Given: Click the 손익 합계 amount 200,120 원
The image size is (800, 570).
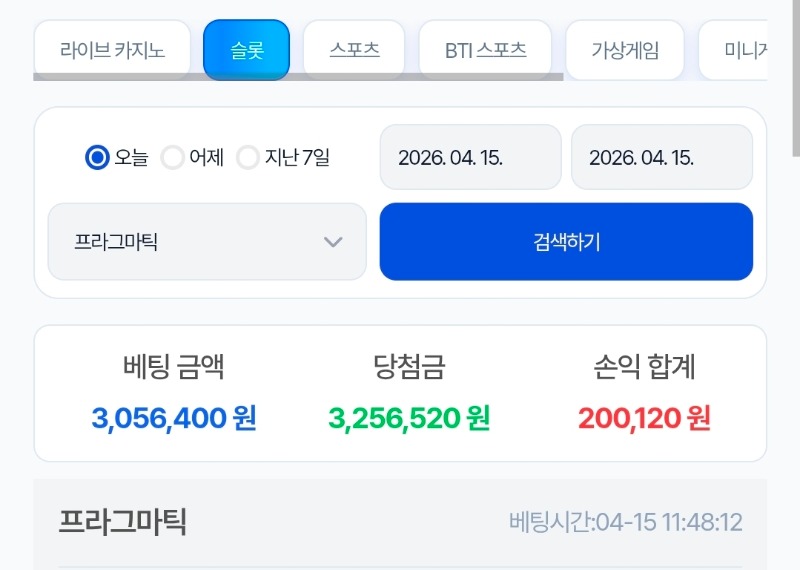Looking at the screenshot, I should pyautogui.click(x=644, y=418).
